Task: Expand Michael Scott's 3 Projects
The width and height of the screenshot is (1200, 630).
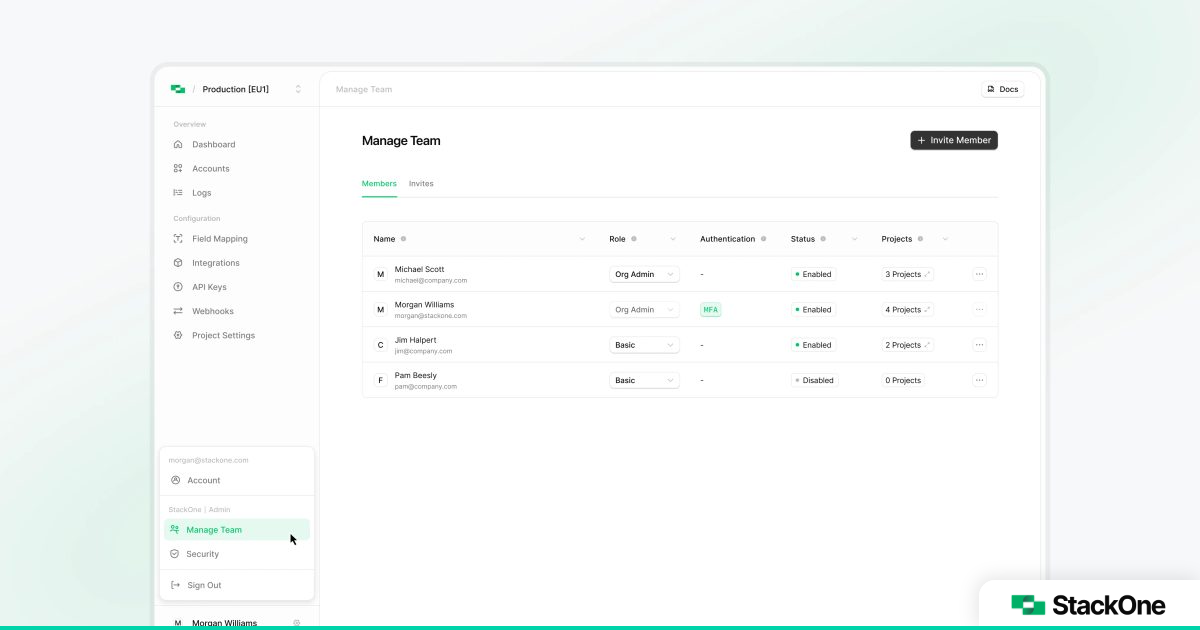Action: tap(908, 274)
